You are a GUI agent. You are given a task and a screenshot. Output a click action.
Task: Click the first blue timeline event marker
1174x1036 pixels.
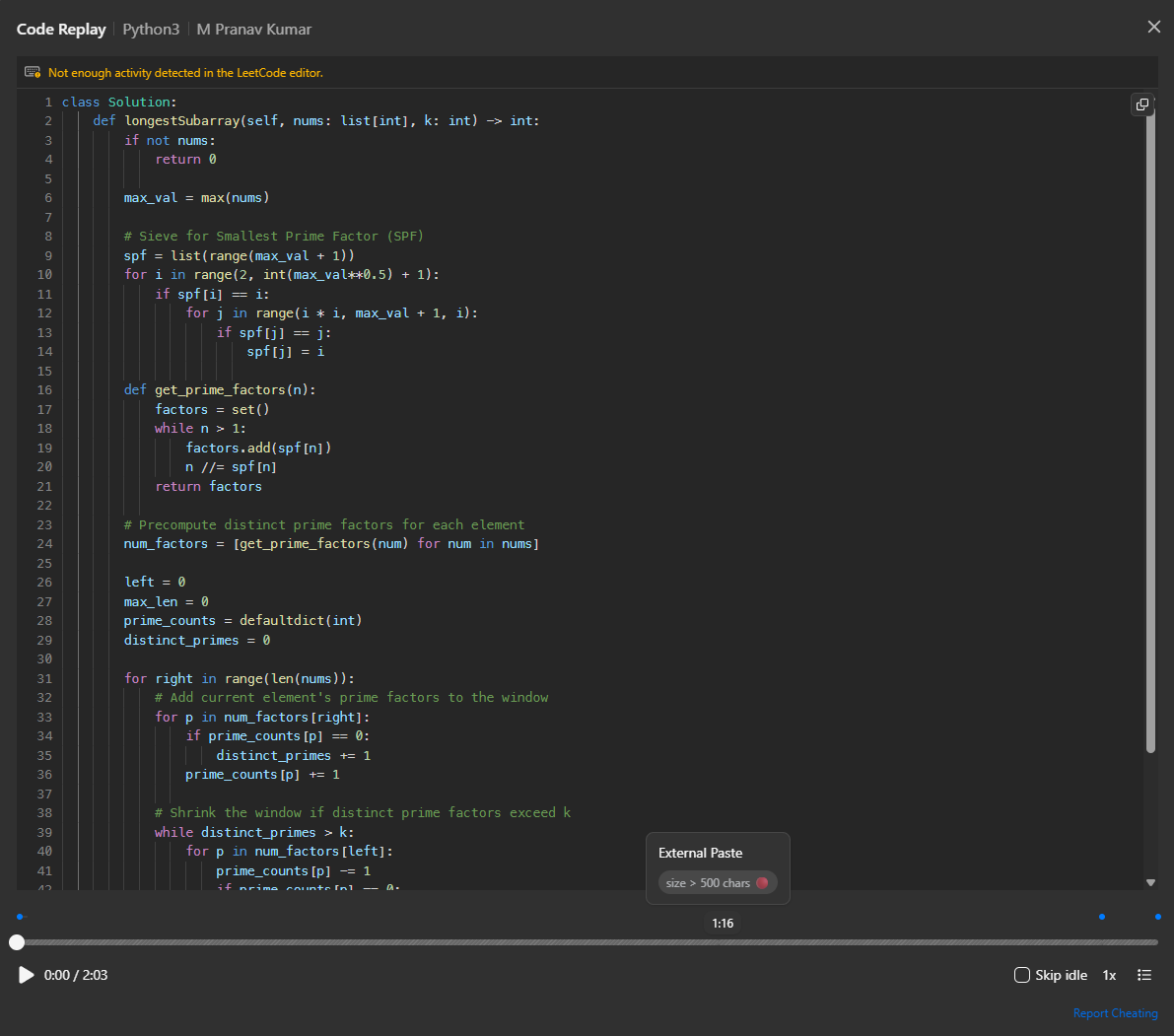click(21, 916)
